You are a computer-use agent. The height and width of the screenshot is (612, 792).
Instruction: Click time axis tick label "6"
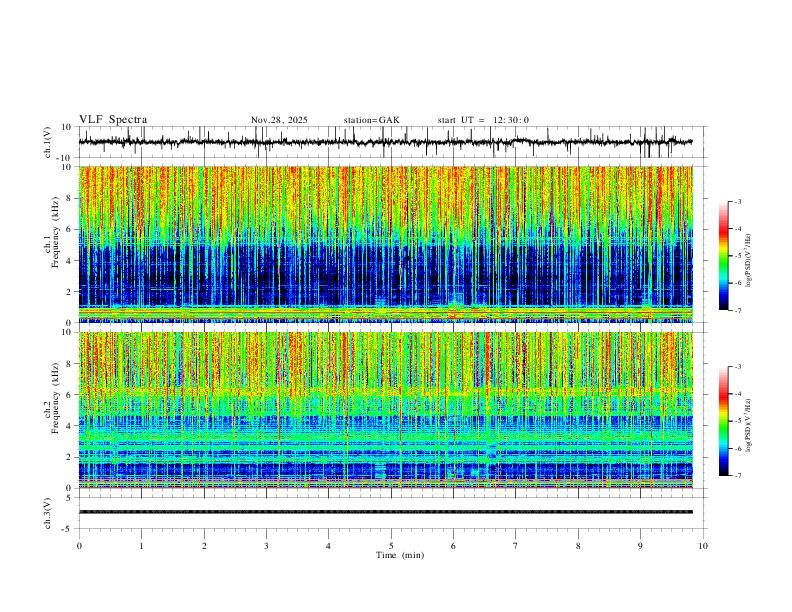click(454, 546)
